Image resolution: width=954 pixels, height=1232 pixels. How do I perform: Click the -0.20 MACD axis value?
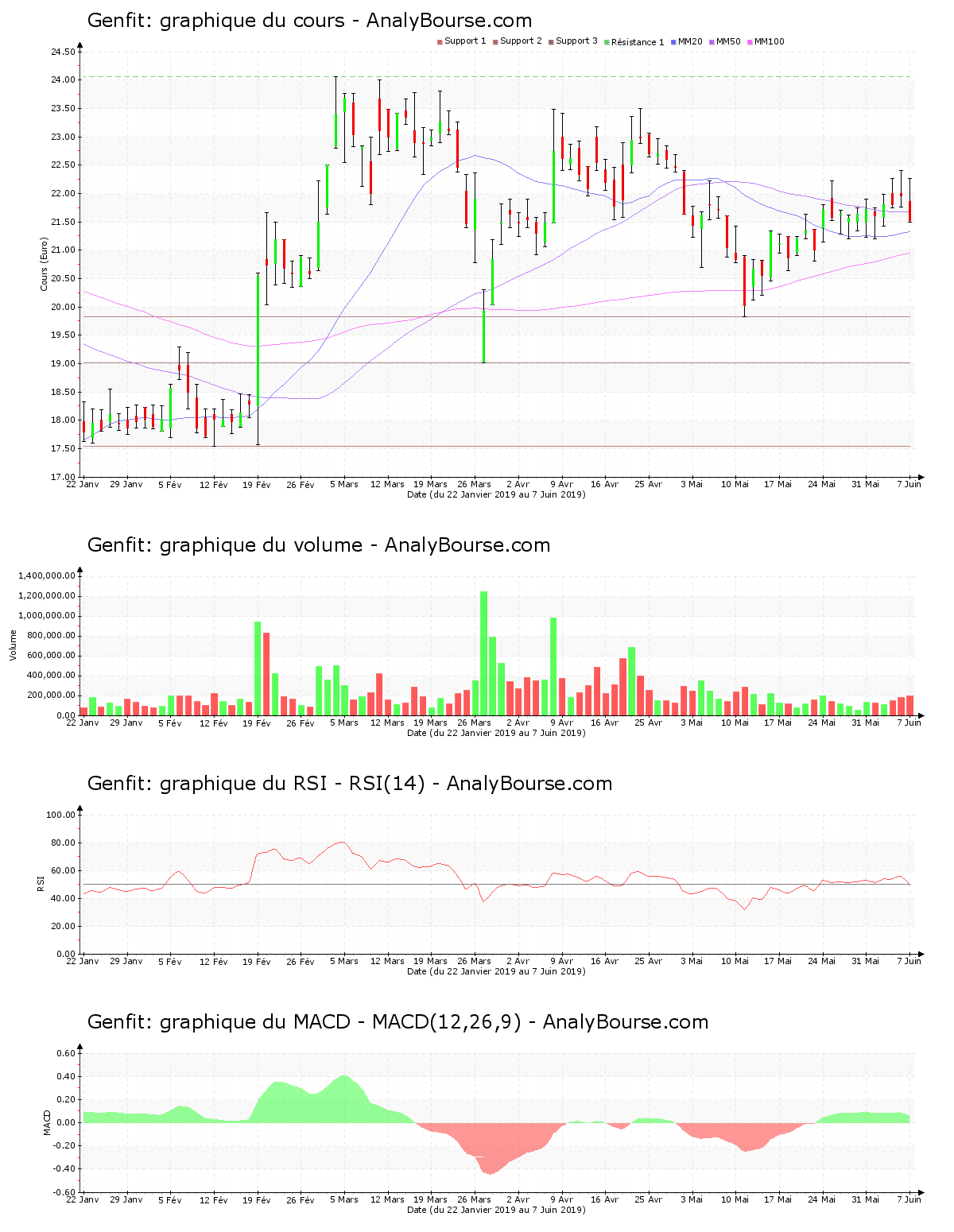click(x=64, y=1145)
